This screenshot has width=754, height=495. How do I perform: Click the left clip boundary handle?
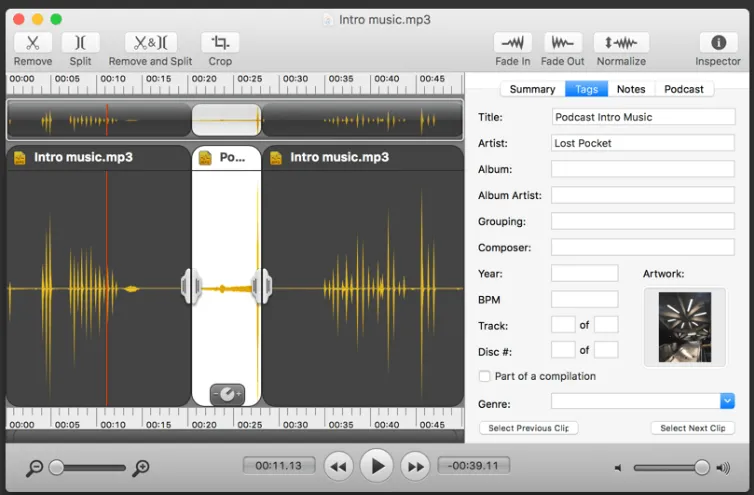(x=191, y=287)
